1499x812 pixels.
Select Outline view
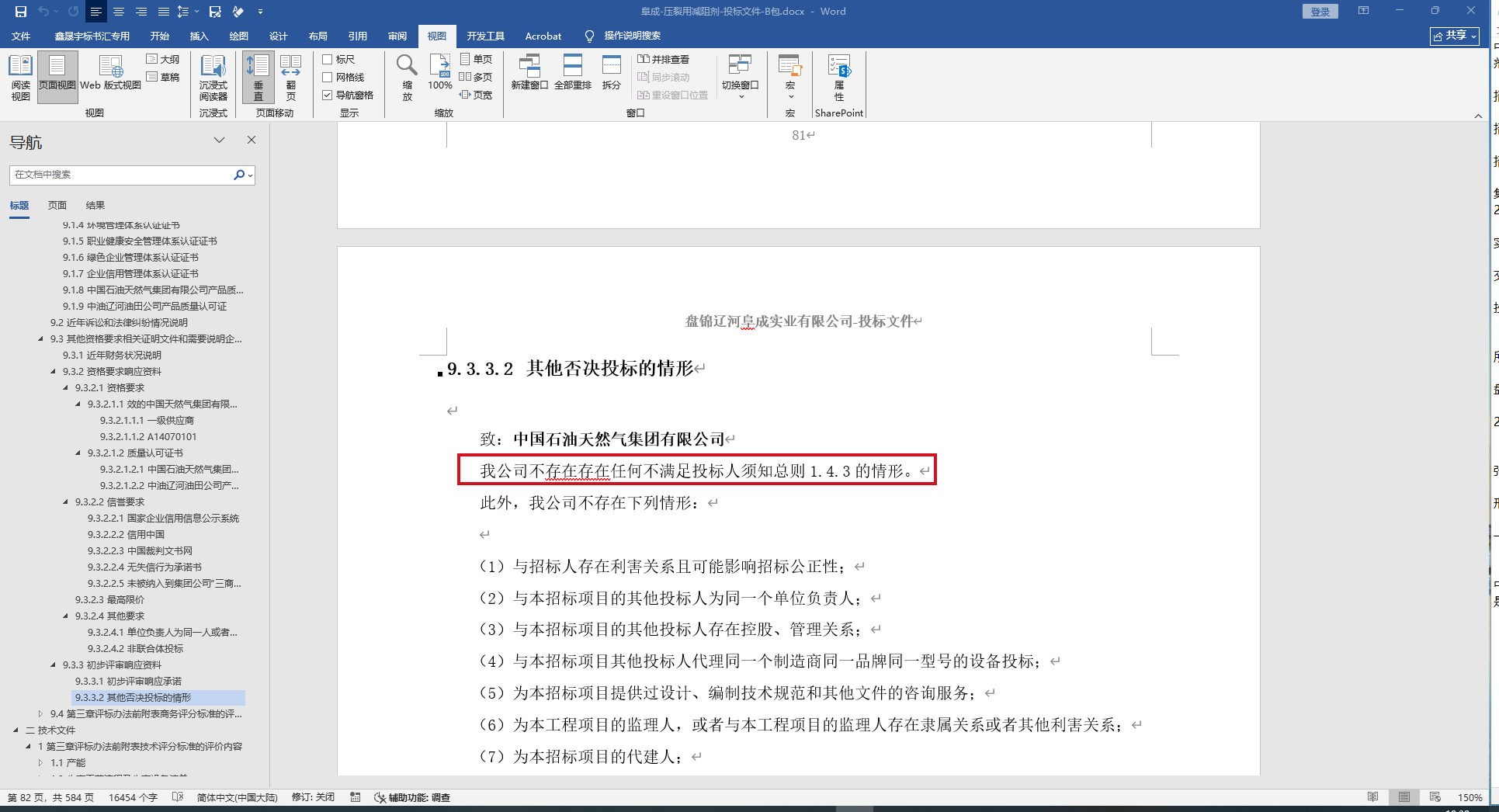click(x=163, y=59)
